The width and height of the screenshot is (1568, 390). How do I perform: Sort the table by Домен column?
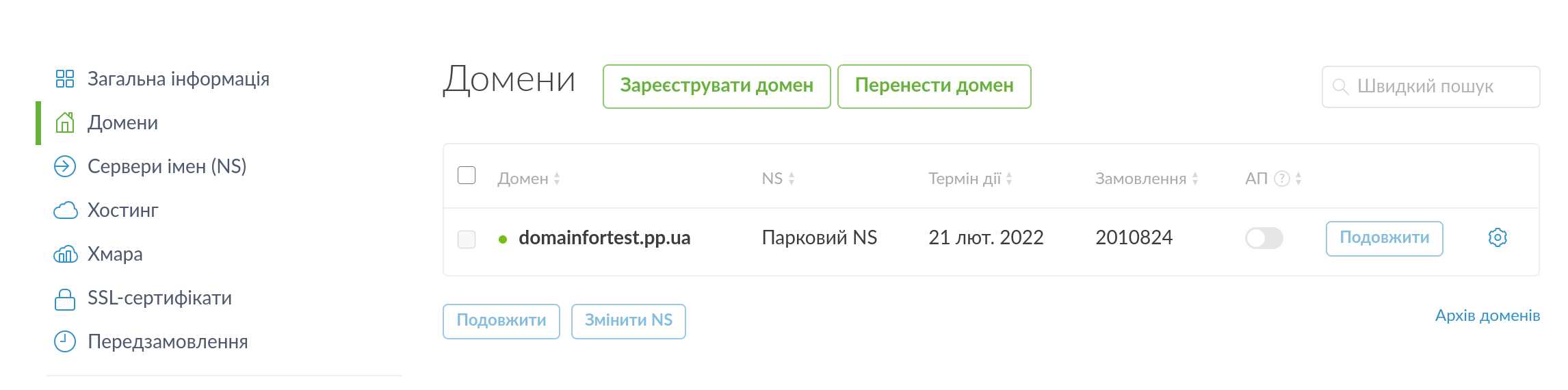click(x=557, y=179)
